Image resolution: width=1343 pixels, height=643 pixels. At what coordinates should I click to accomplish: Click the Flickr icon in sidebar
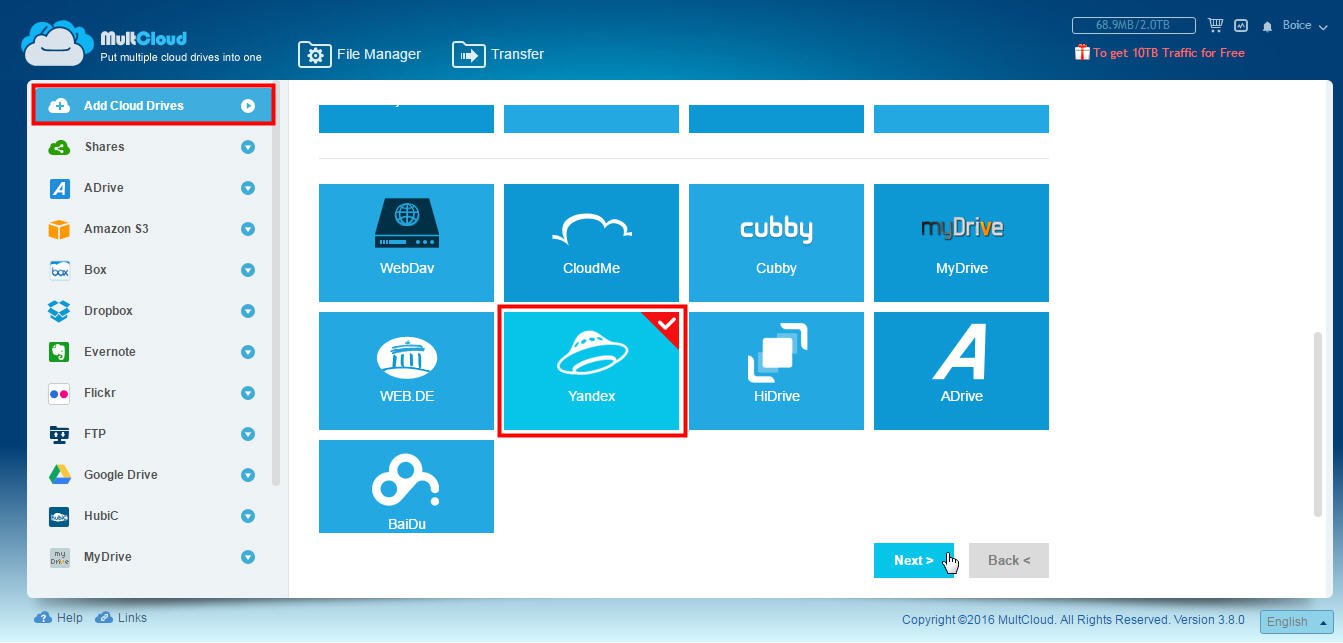pos(59,393)
